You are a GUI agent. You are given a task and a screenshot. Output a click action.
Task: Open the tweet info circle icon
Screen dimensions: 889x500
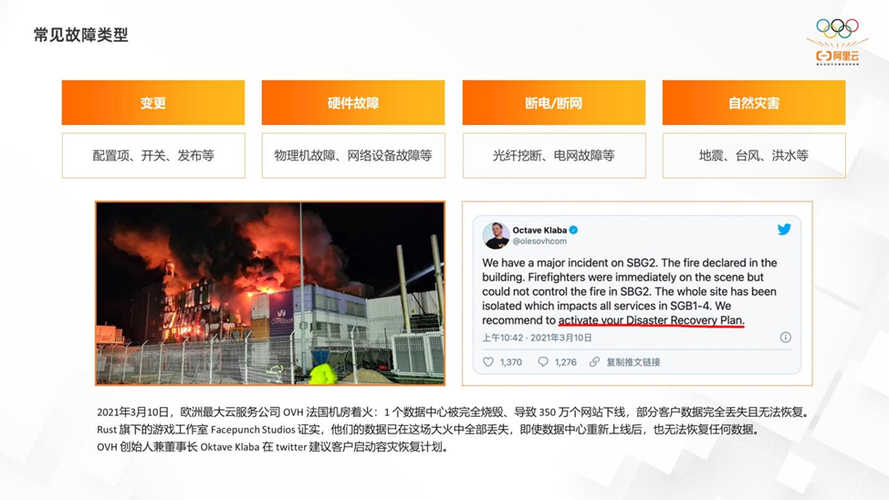coord(785,337)
